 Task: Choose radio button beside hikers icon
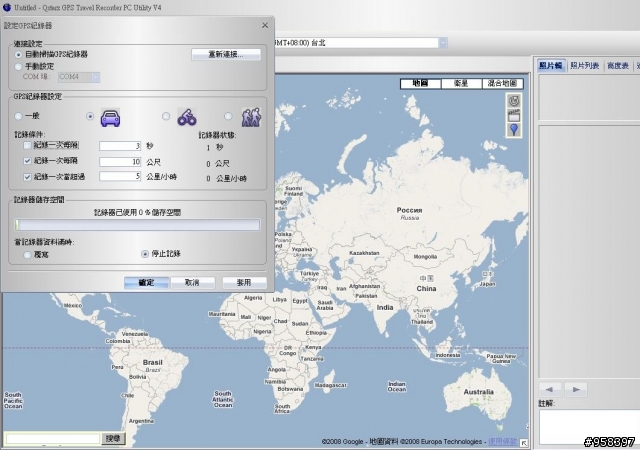[229, 116]
